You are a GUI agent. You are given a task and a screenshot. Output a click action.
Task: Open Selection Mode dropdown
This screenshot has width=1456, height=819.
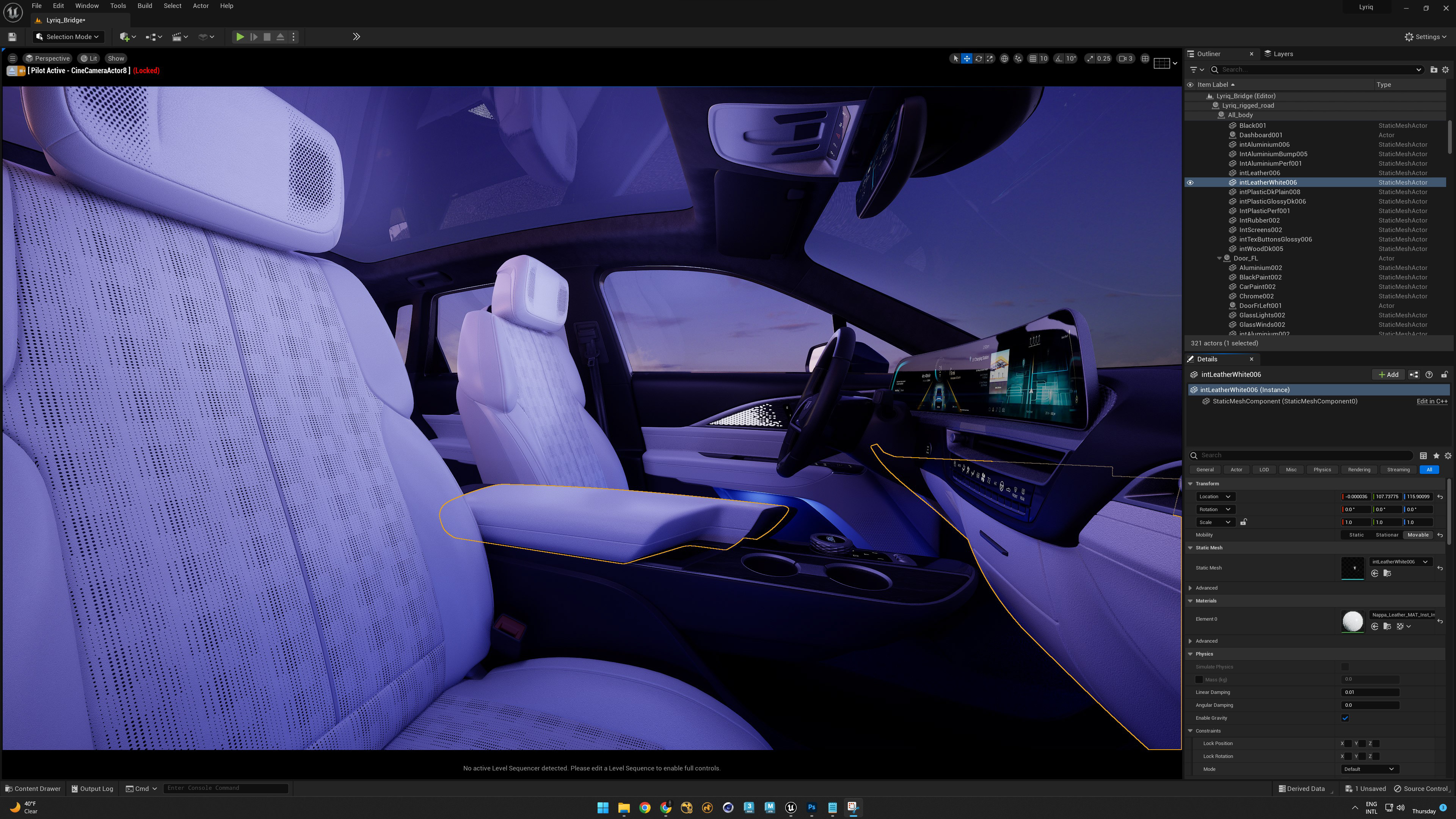pos(68,37)
